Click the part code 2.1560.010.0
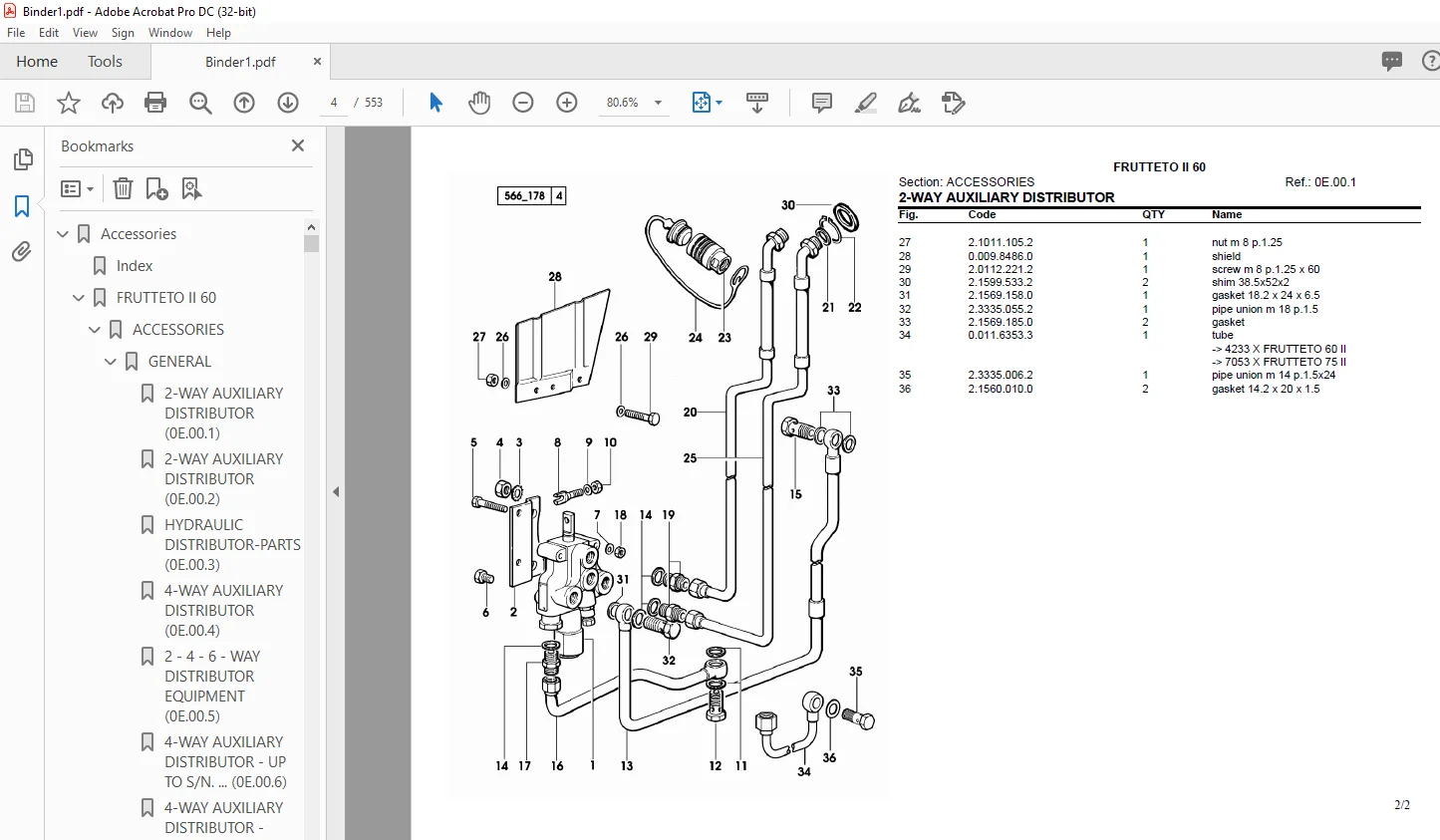Screen dimensions: 1440x840 tap(1001, 389)
